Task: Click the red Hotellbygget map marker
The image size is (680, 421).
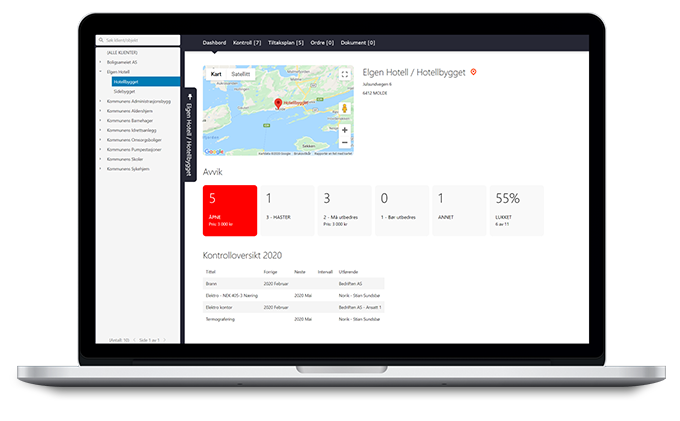Action: click(x=278, y=102)
